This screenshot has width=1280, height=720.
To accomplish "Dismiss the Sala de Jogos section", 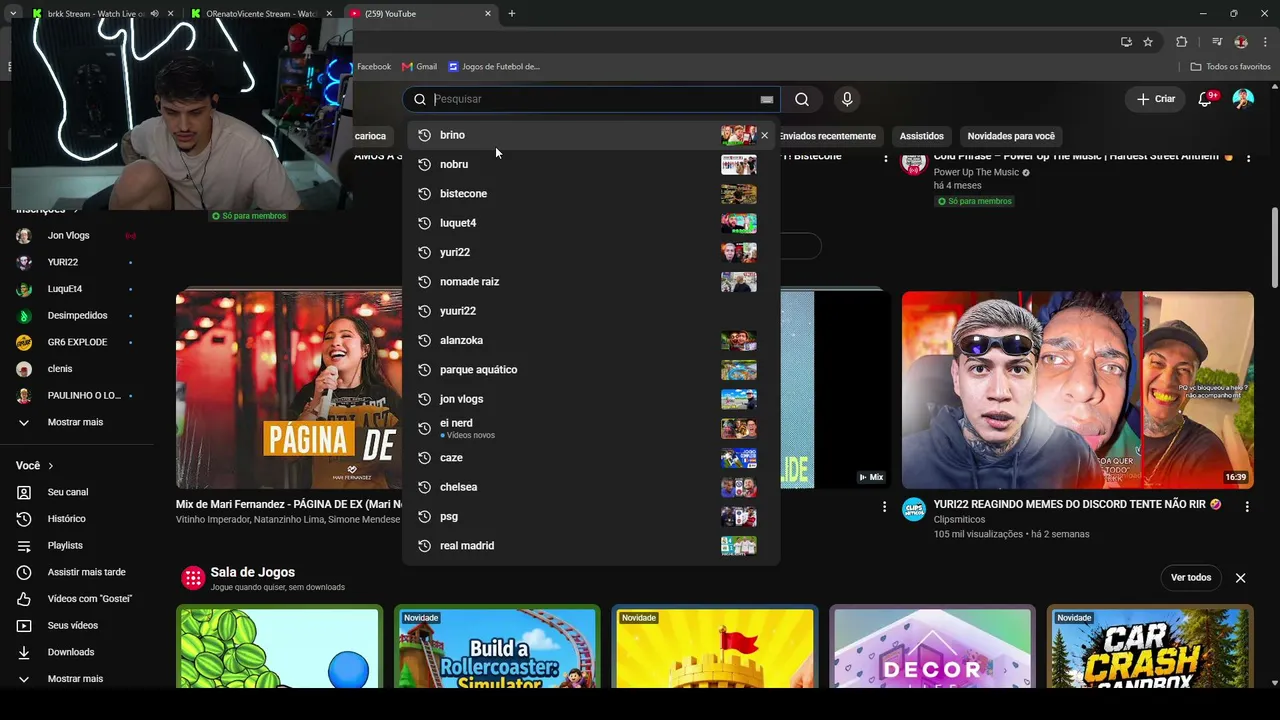I will tap(1241, 578).
